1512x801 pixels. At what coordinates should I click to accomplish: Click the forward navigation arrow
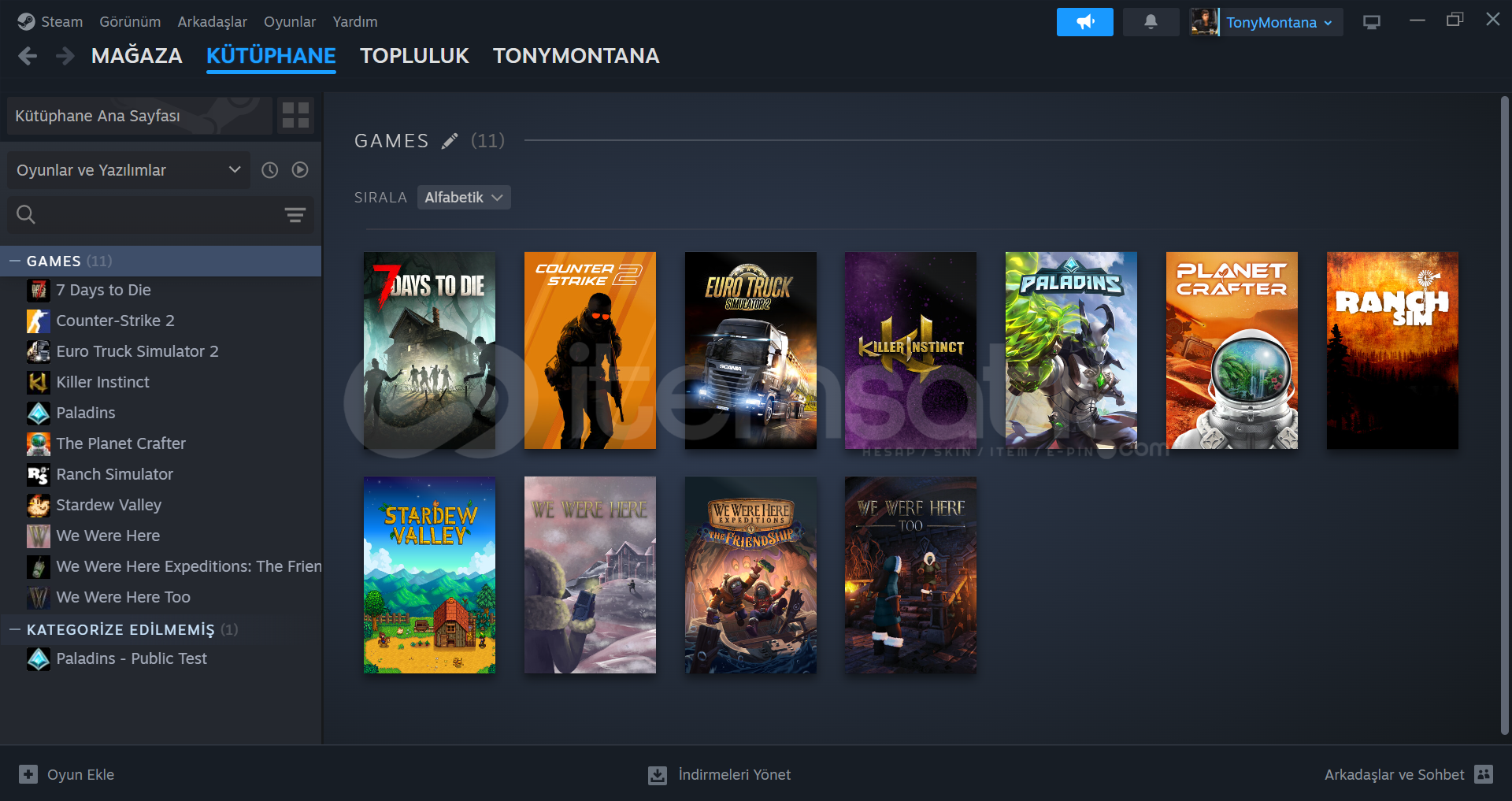(65, 56)
